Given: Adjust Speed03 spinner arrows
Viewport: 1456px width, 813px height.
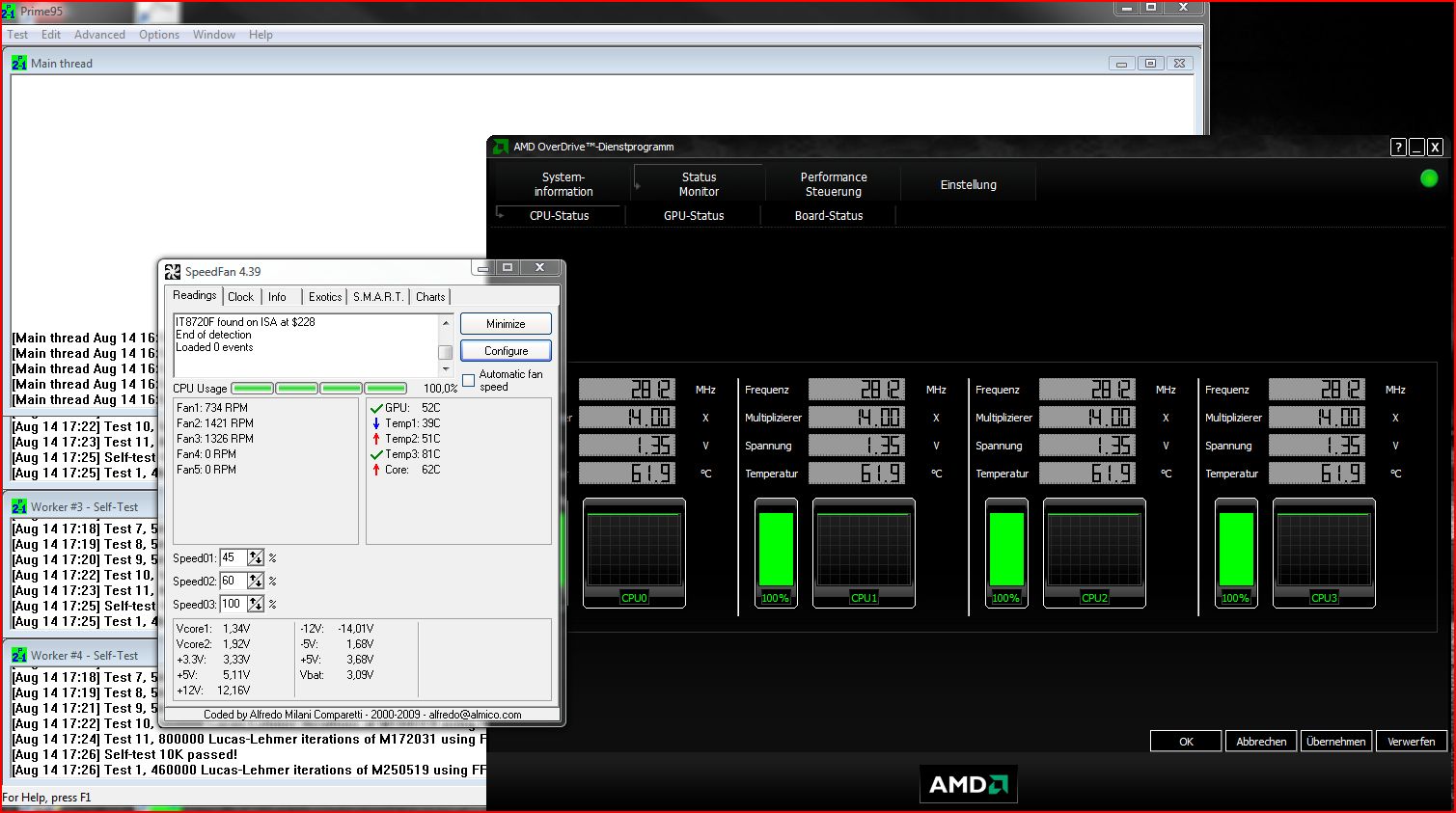Looking at the screenshot, I should point(256,604).
